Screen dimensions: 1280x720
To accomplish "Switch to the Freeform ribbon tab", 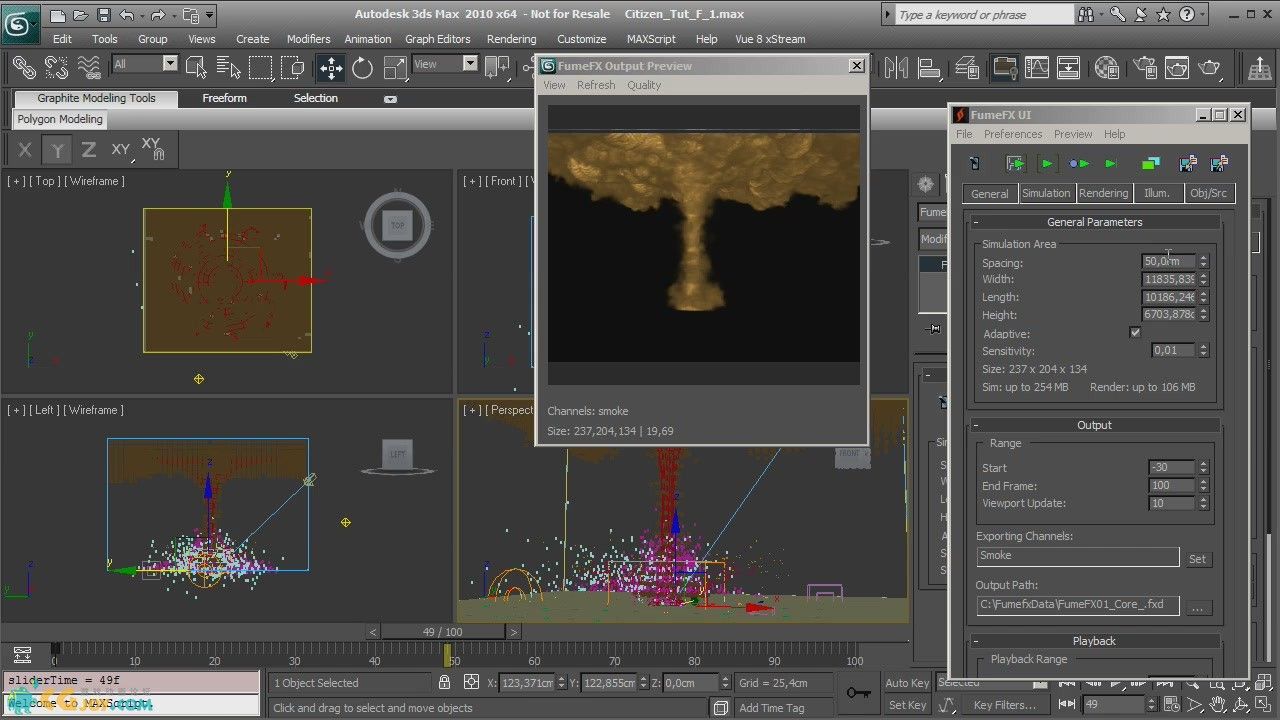I will click(224, 98).
